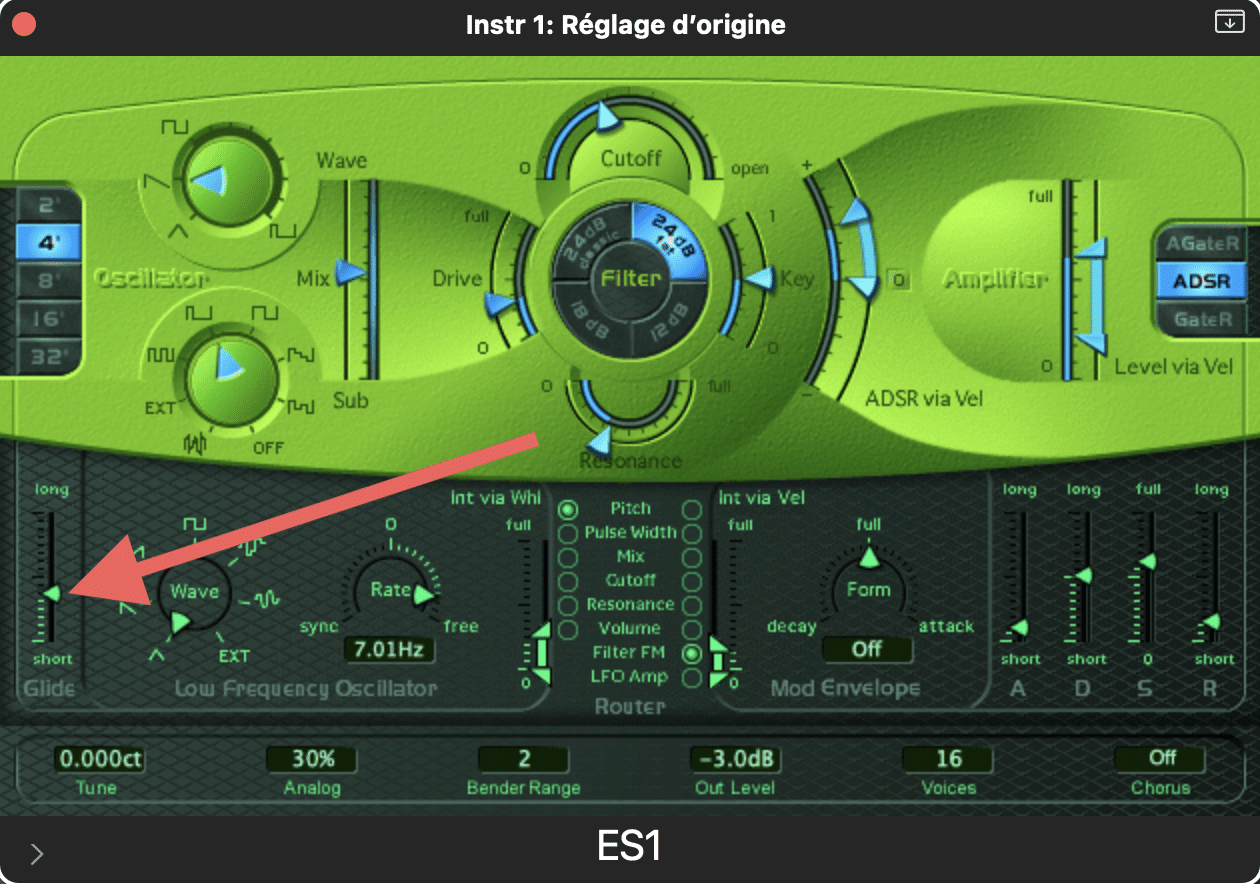
Task: Click the Int via Whl upper slider handle
Action: coord(541,631)
